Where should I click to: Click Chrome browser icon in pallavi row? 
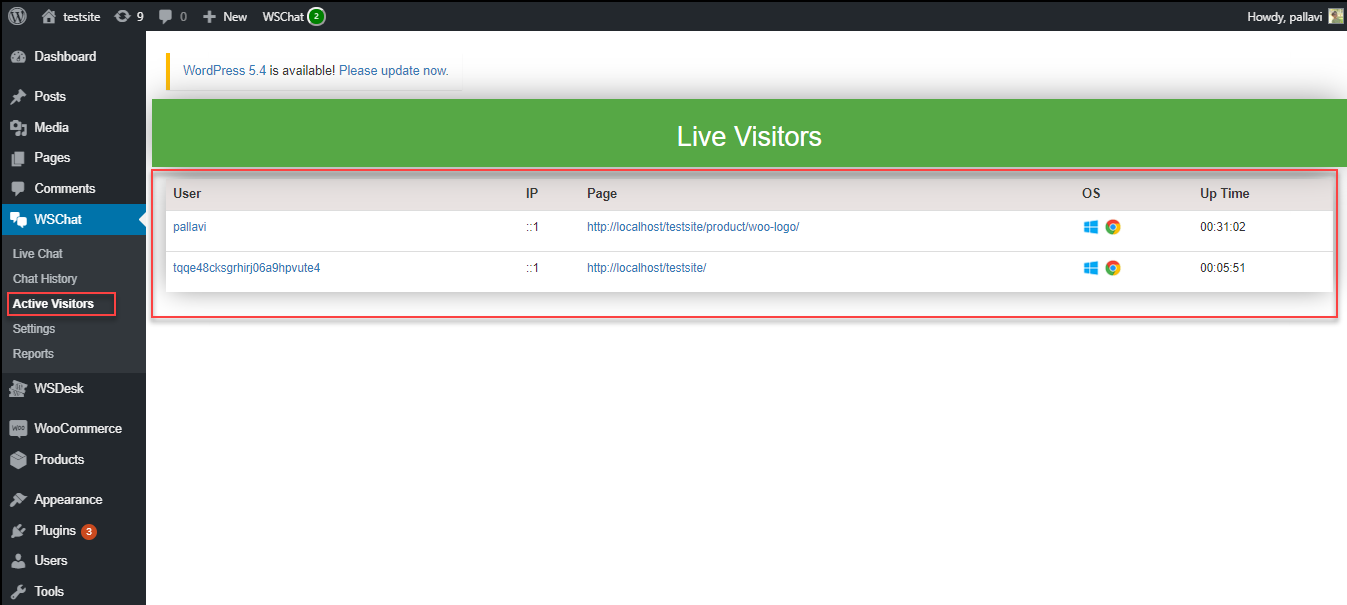click(1113, 227)
